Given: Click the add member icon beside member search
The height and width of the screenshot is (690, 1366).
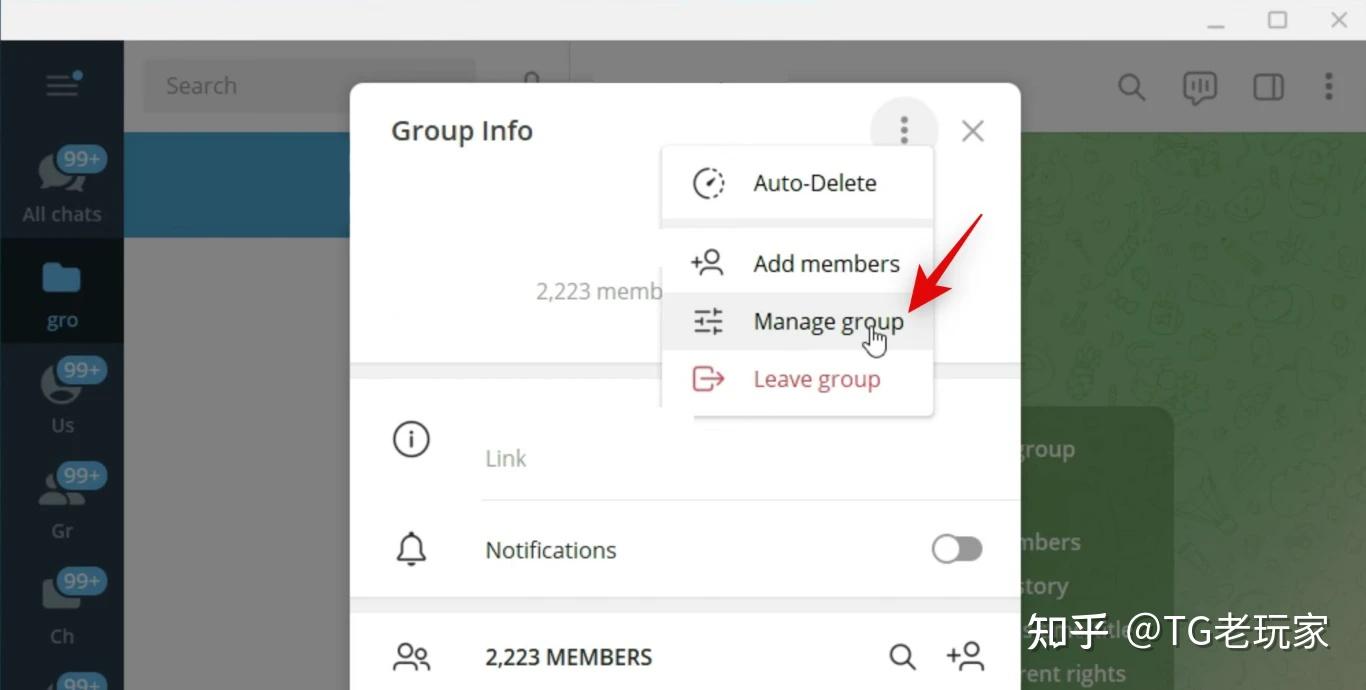Looking at the screenshot, I should pos(964,657).
